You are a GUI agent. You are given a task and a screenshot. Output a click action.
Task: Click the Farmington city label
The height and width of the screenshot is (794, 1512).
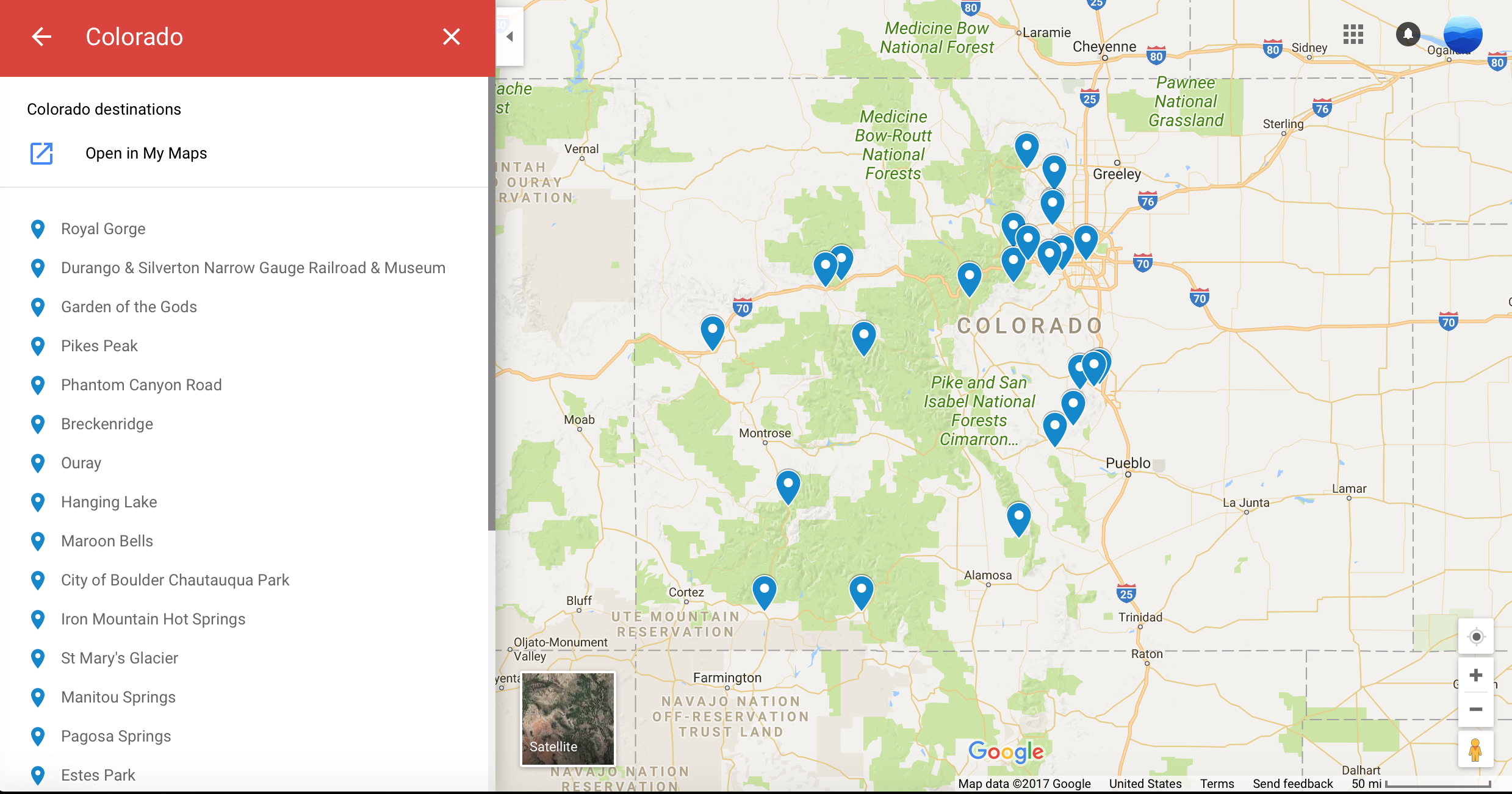(727, 678)
